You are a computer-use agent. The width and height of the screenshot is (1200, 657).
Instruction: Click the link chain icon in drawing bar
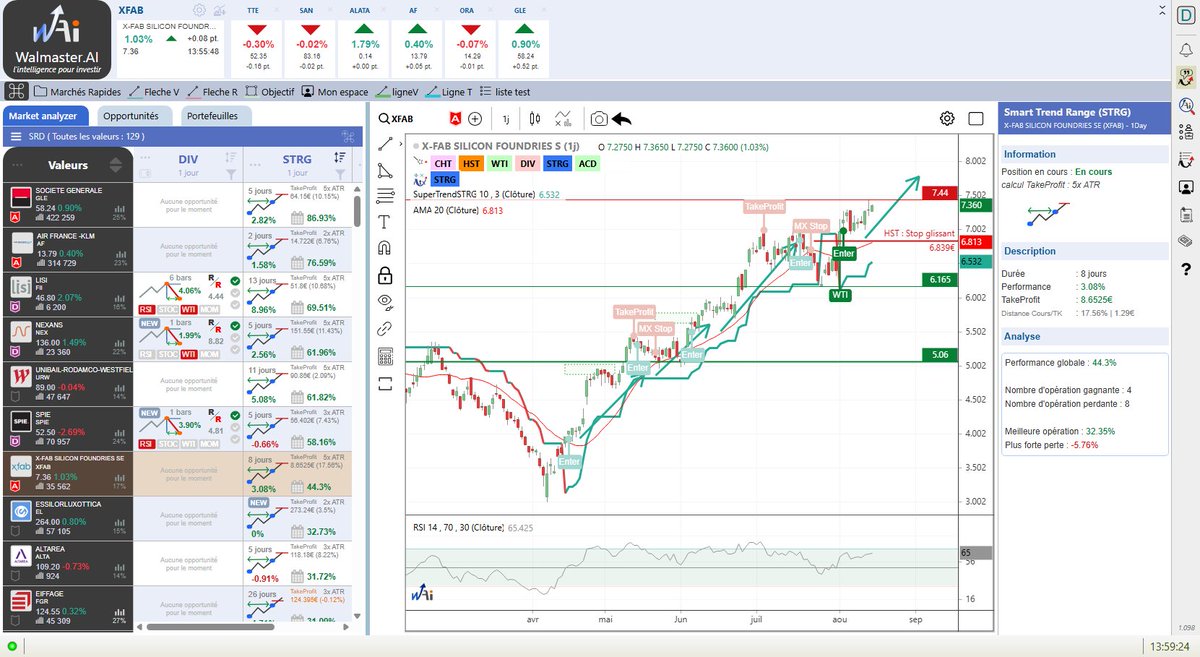point(386,327)
